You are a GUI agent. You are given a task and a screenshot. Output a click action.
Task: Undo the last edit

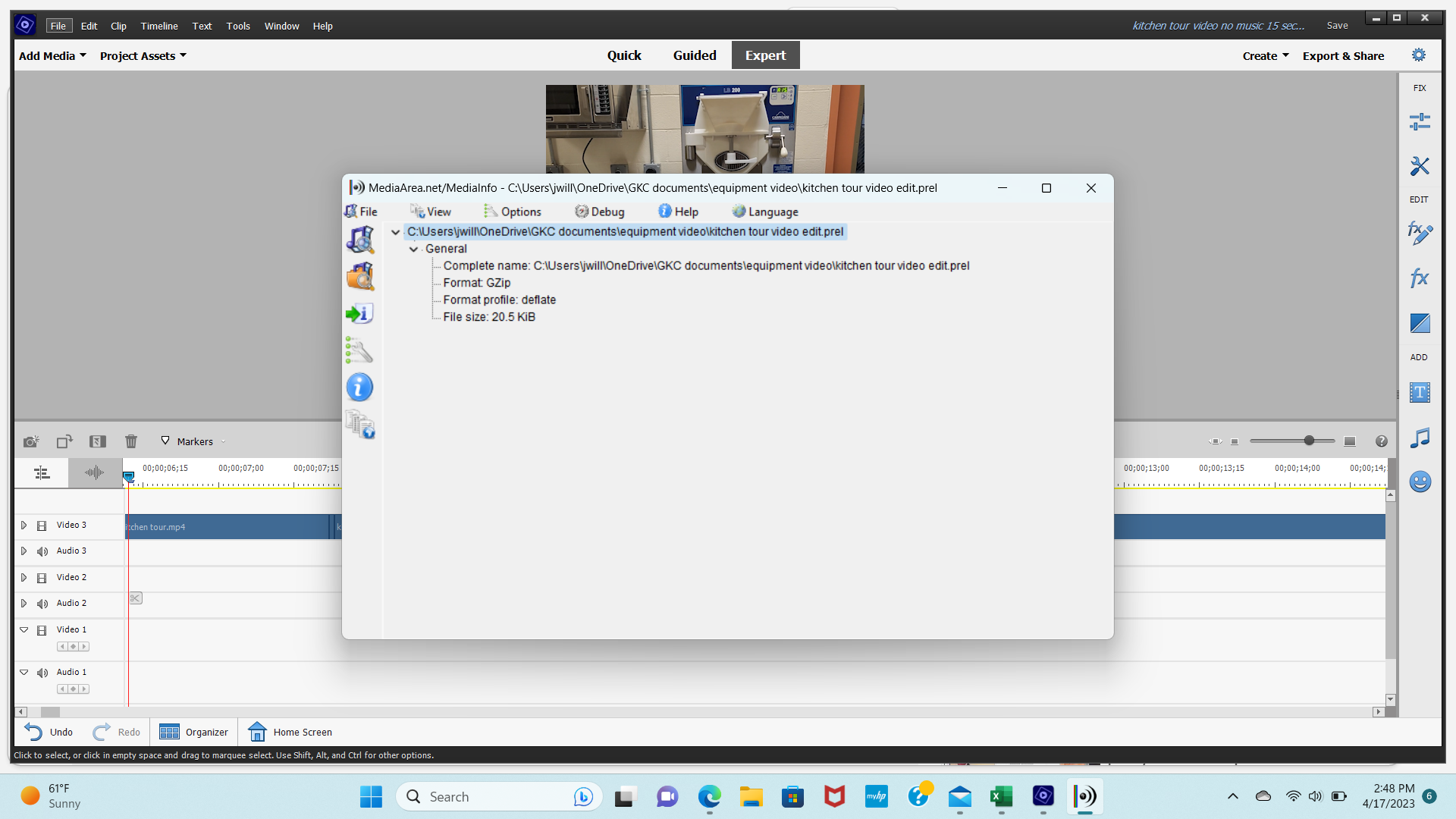(49, 732)
